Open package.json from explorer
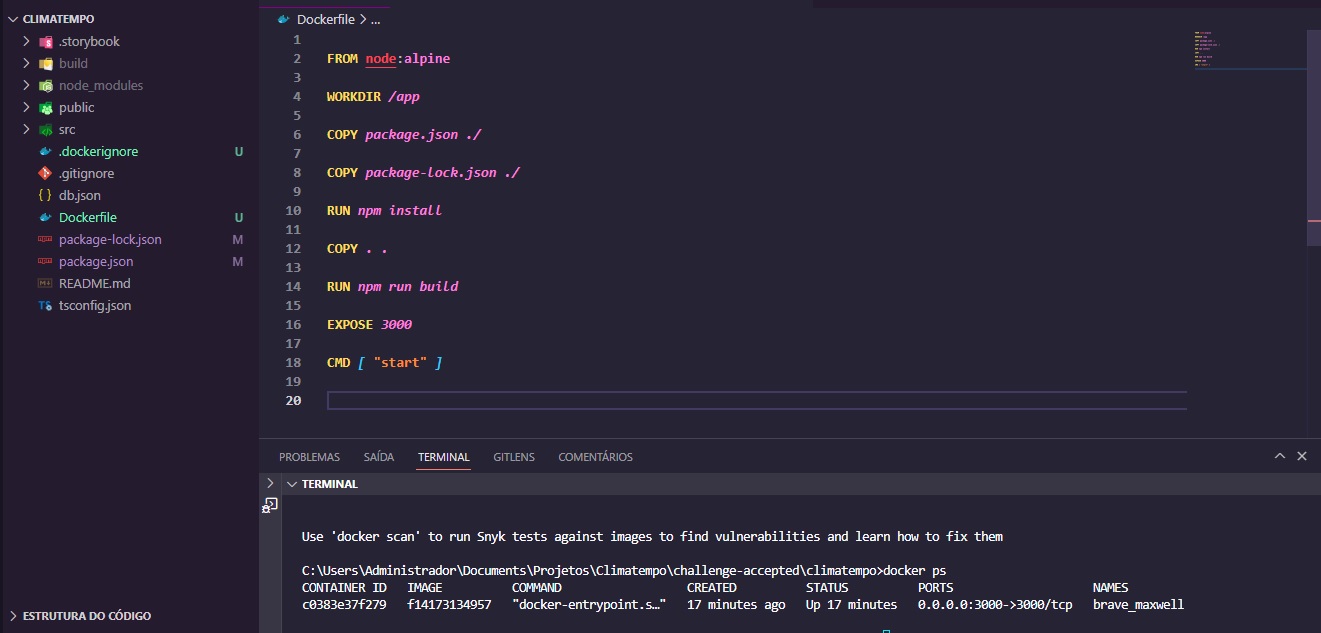 (x=96, y=262)
